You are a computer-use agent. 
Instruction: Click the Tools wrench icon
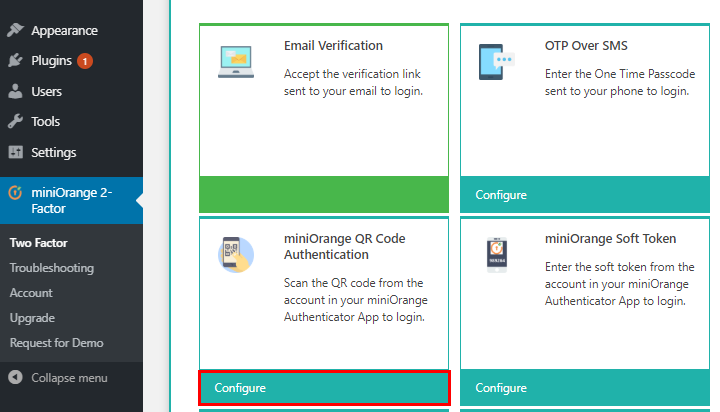click(15, 121)
